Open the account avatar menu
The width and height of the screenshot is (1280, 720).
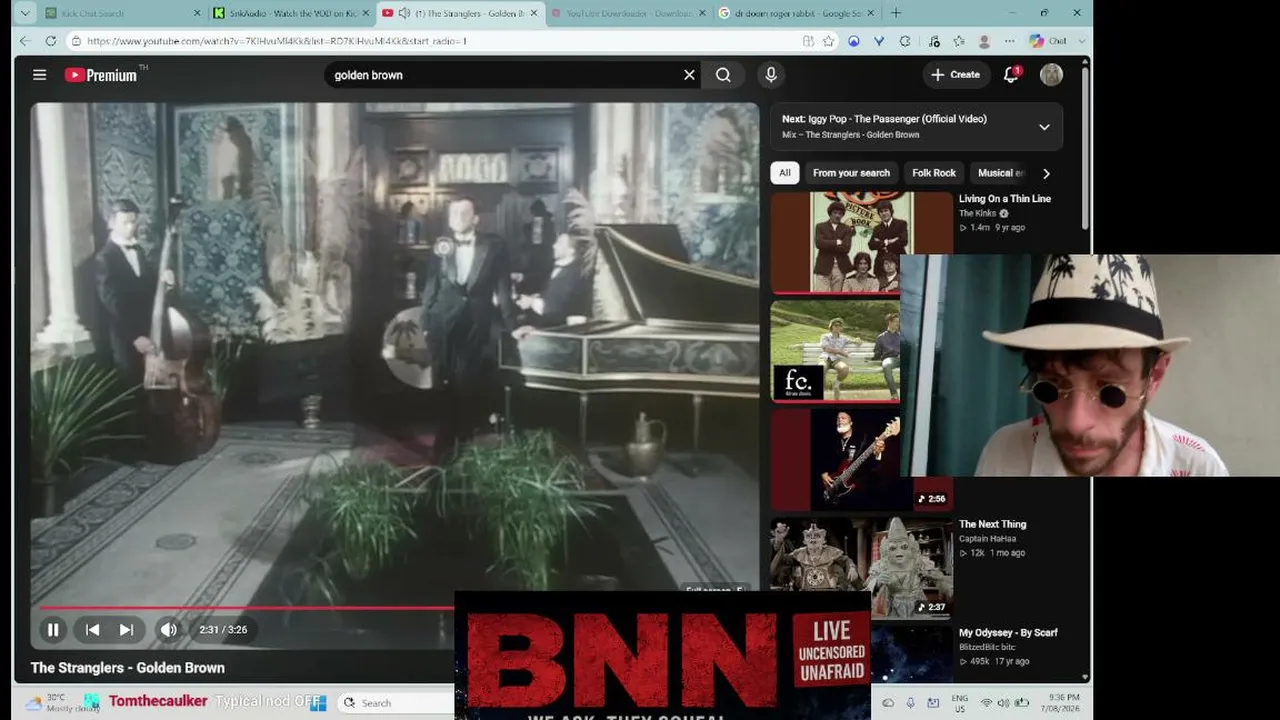pyautogui.click(x=1051, y=75)
